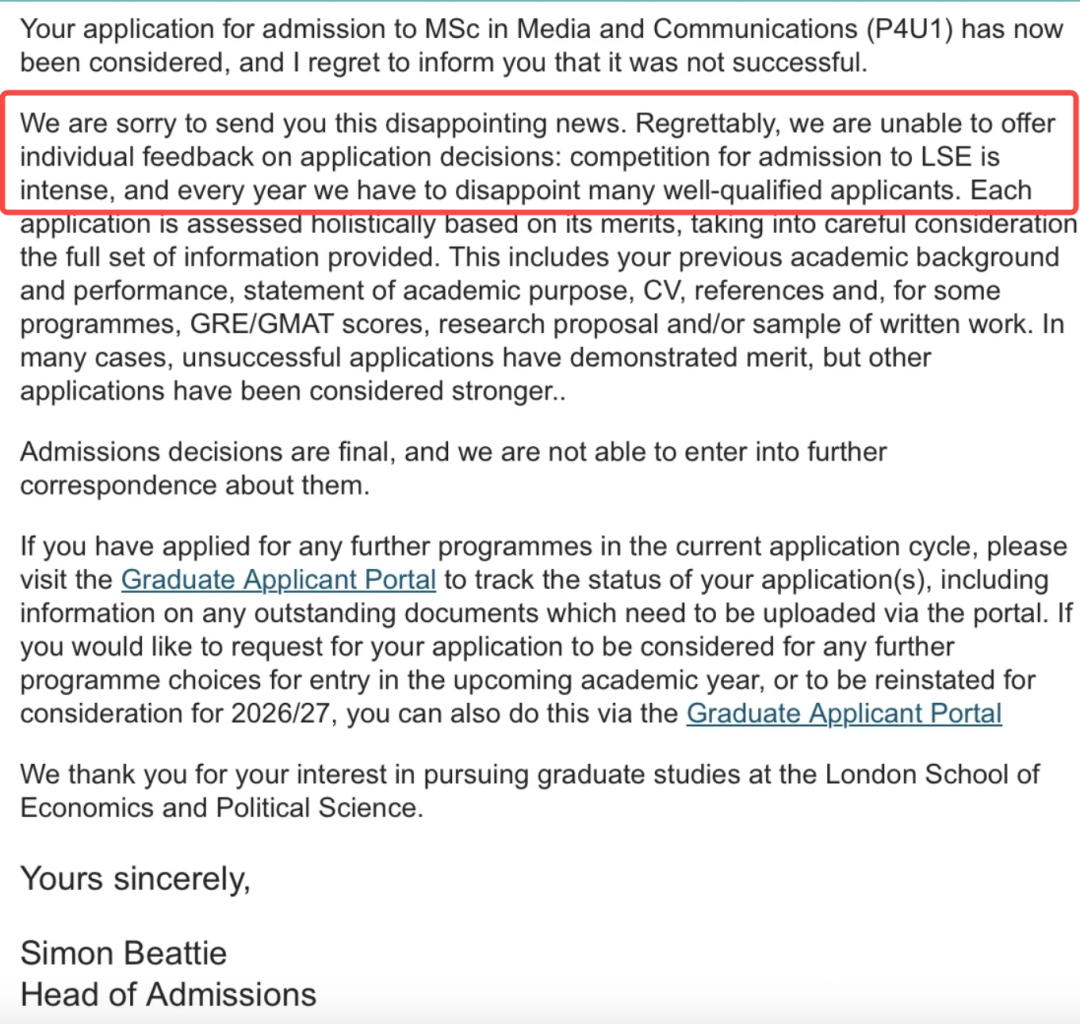
Task: Click the "Head of Admissions" title line
Action: [x=168, y=995]
